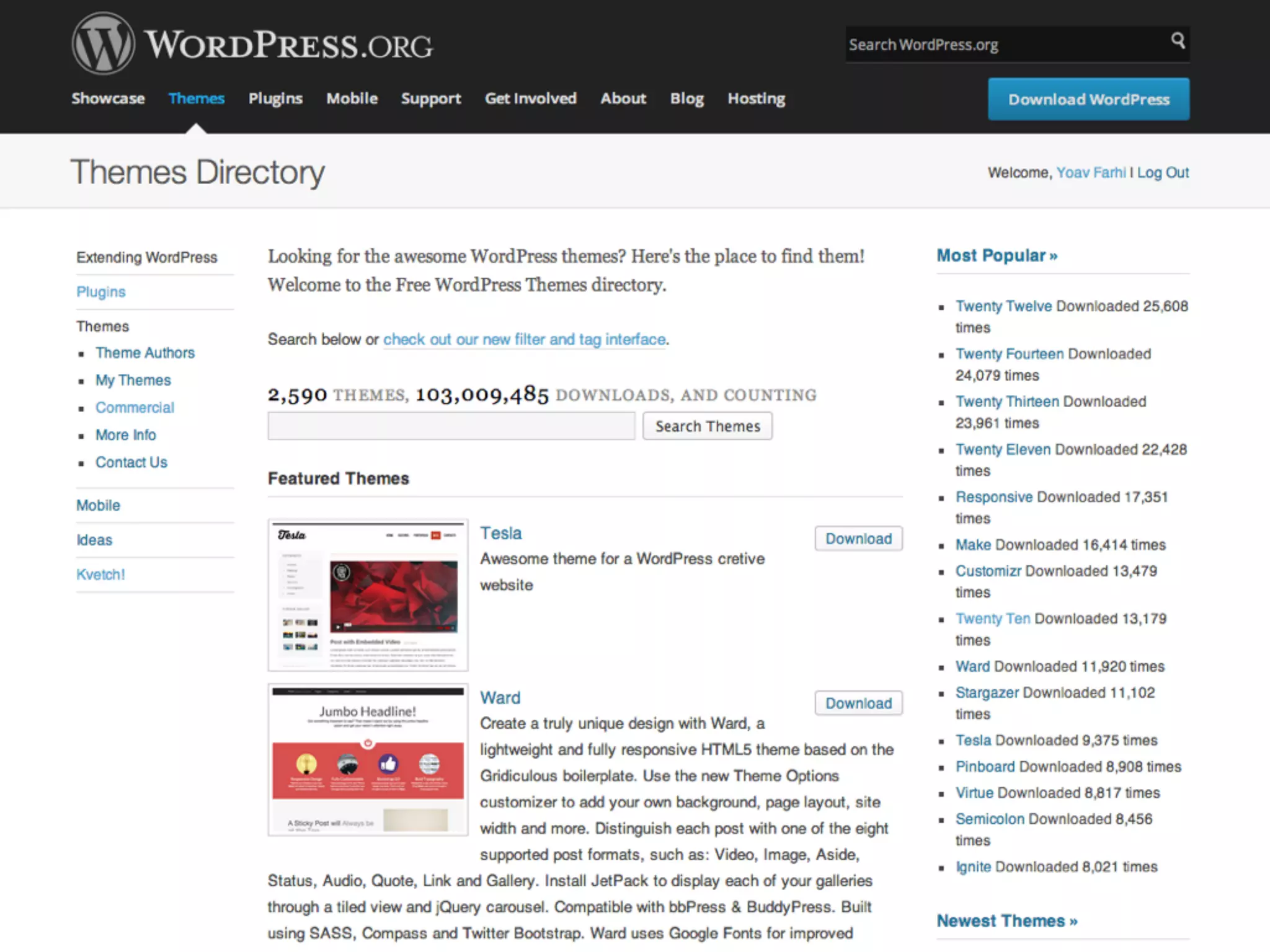Click the Search Themes button
Screen dimensions: 1270x952
point(707,426)
